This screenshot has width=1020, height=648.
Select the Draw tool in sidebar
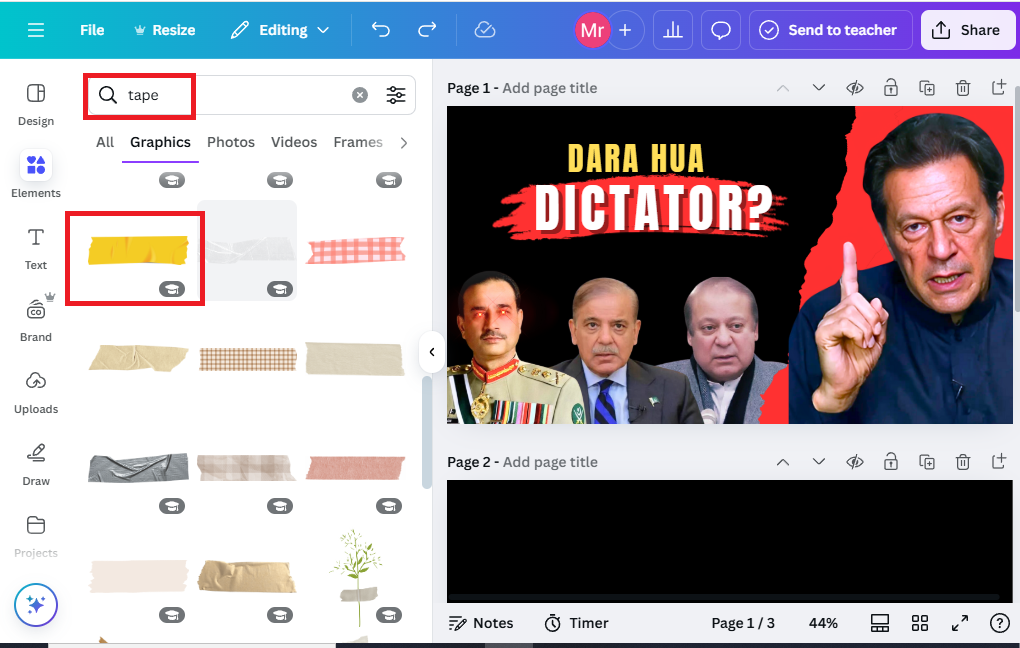point(36,465)
